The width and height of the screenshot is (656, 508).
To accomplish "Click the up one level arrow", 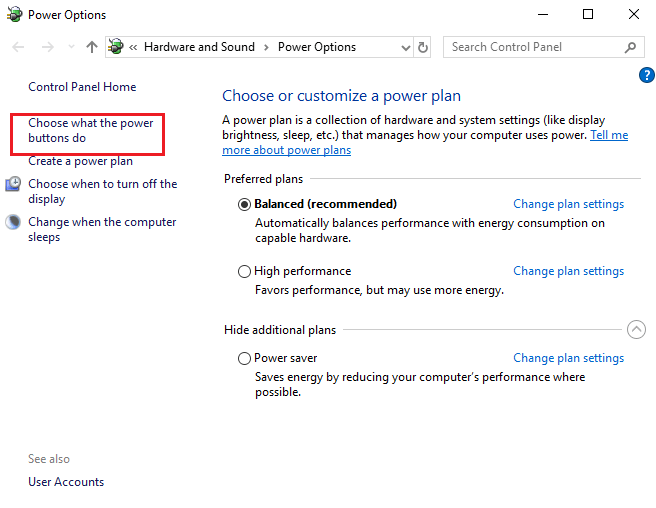I will pos(92,47).
